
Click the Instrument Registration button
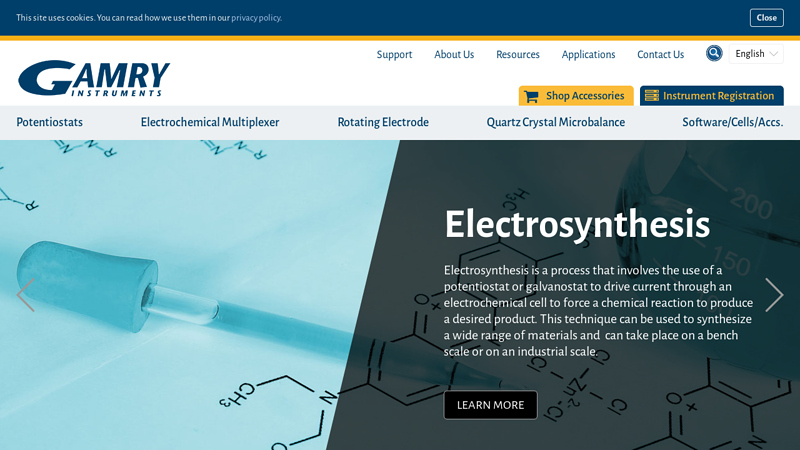pyautogui.click(x=712, y=96)
